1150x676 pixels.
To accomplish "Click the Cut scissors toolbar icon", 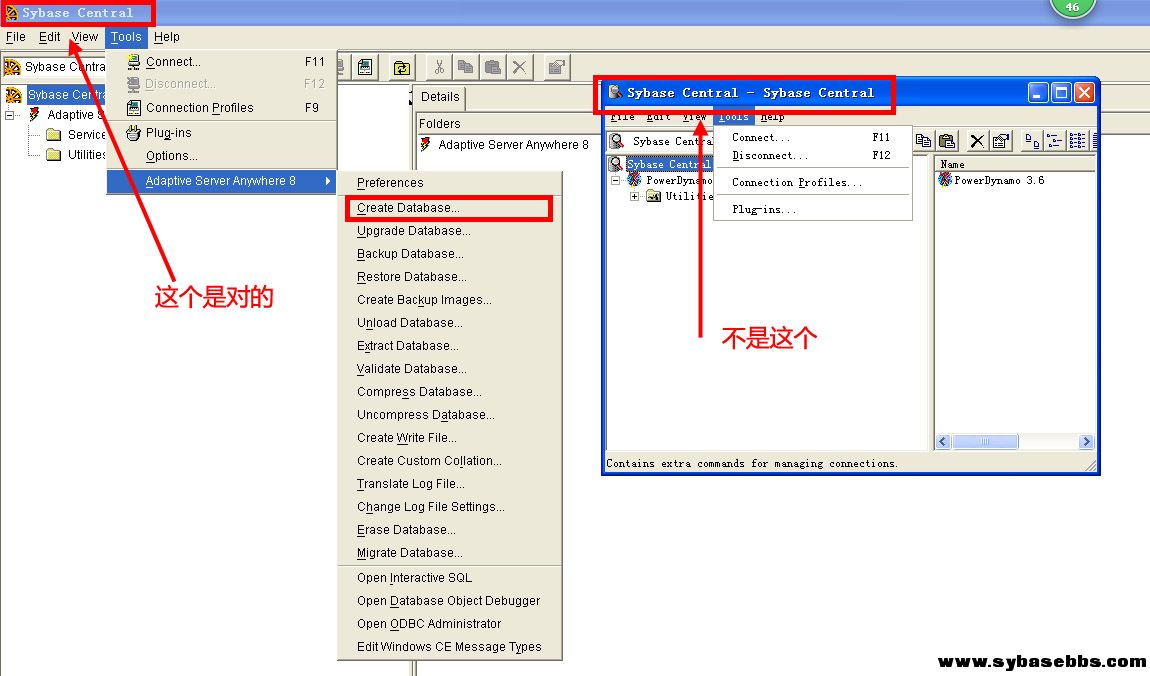I will coord(439,67).
